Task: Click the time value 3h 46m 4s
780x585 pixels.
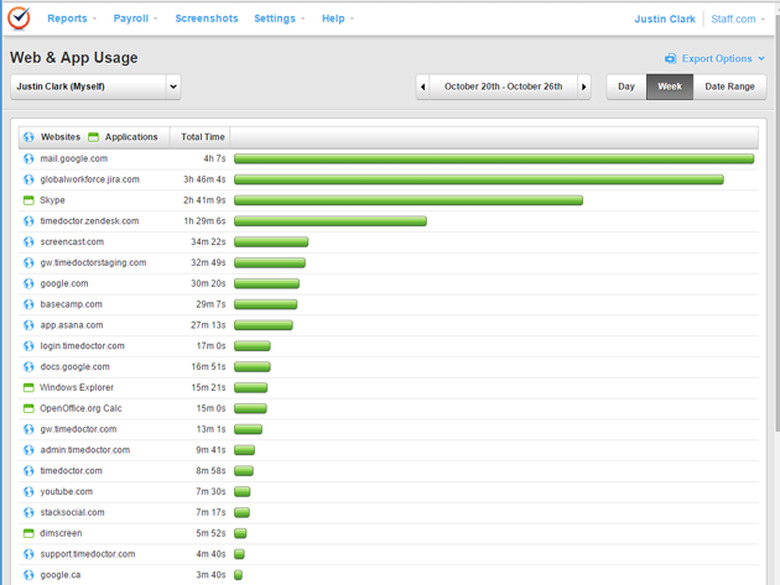Action: point(204,180)
